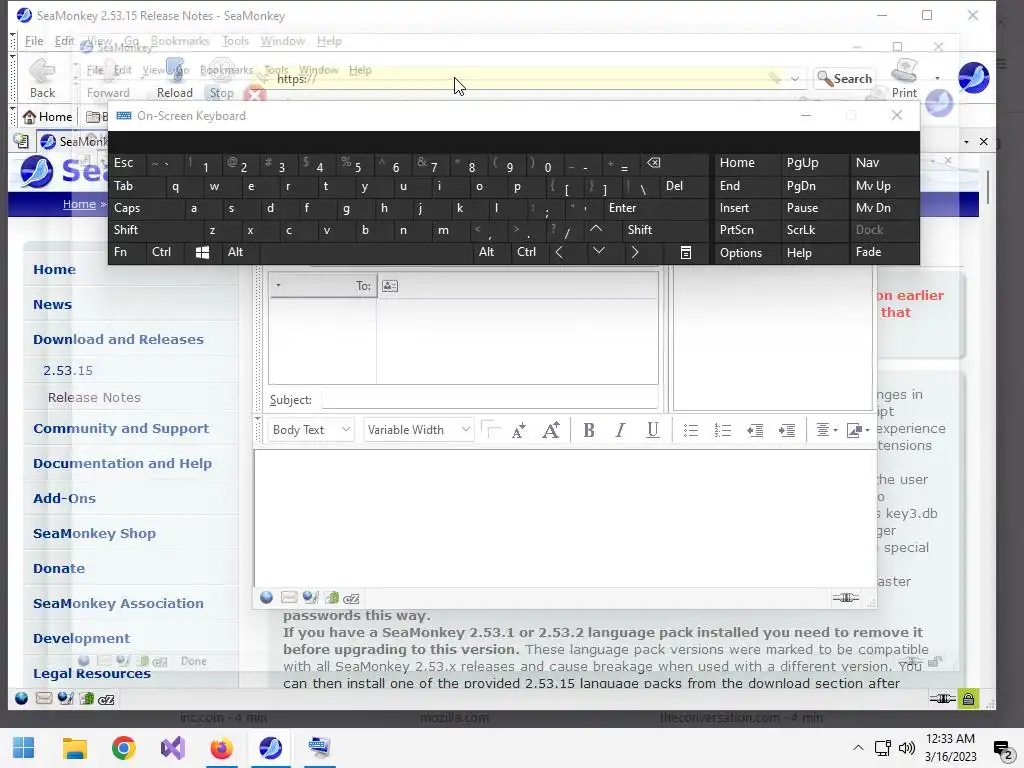Indent text using the increase indent icon
The image size is (1024, 768).
pos(787,430)
